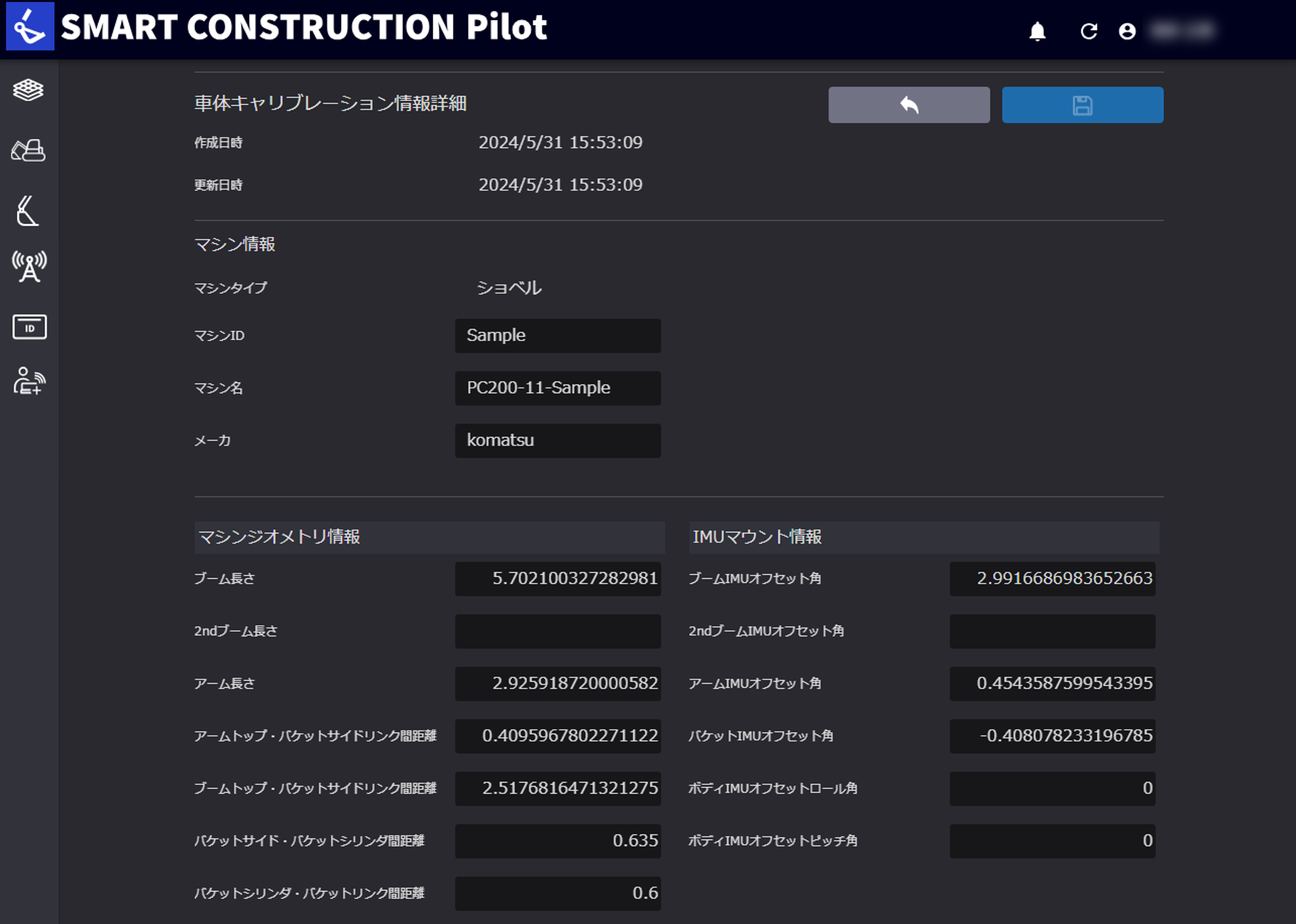Image resolution: width=1296 pixels, height=924 pixels.
Task: Click the マシンID field containing Sample
Action: 558,336
